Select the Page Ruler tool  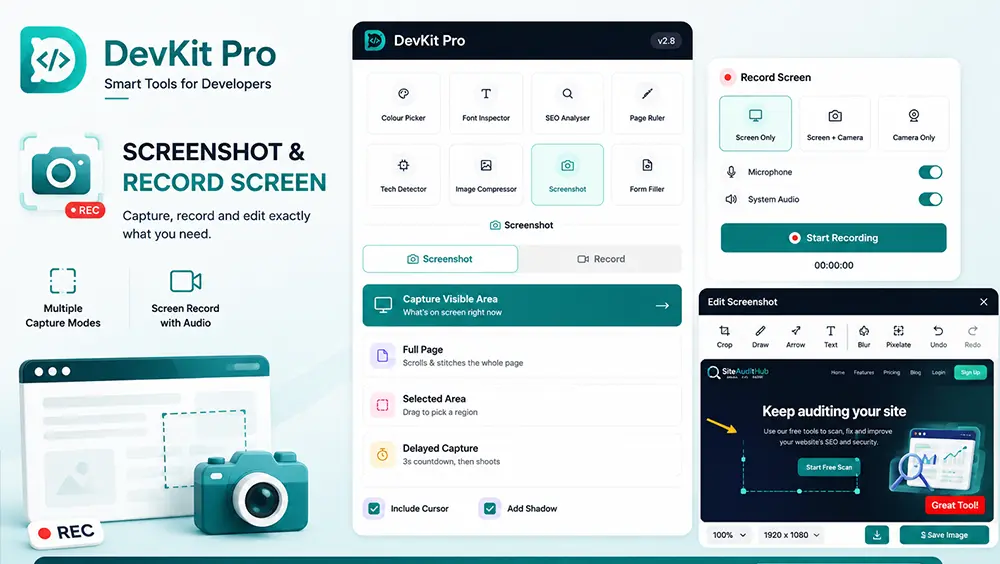point(647,103)
